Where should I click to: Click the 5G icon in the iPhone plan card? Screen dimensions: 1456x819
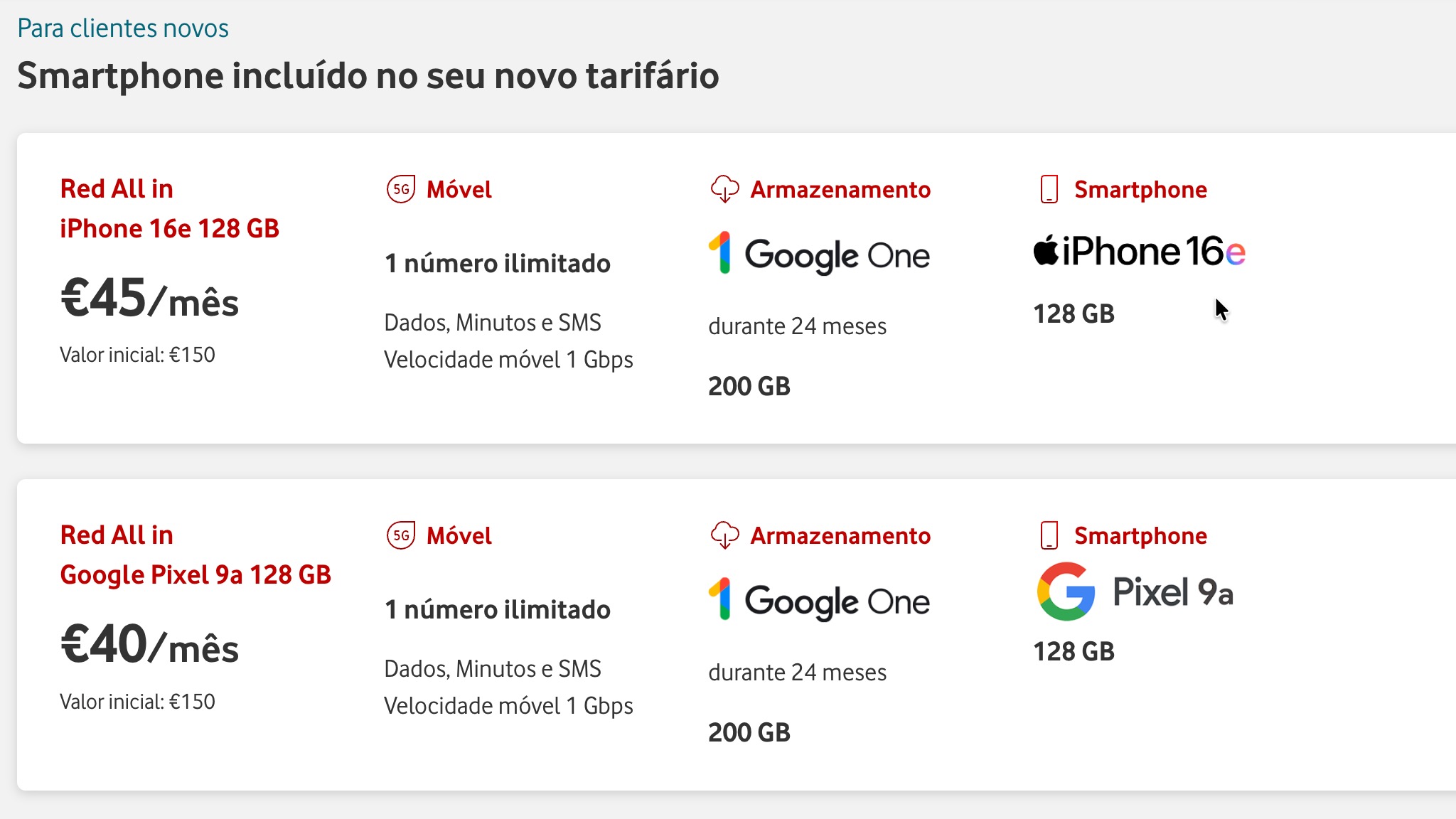[401, 189]
